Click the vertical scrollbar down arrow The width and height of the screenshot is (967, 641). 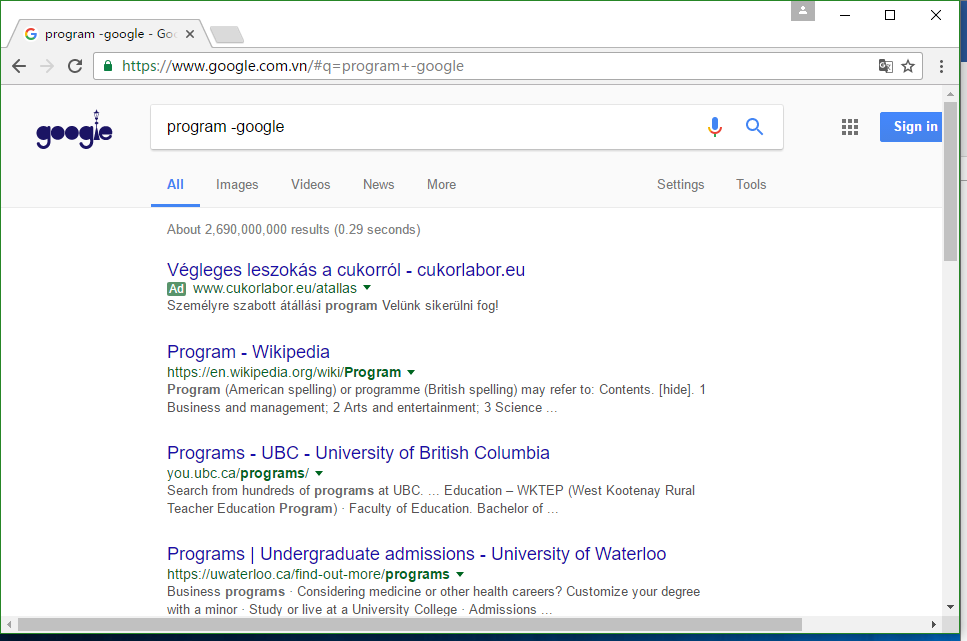pyautogui.click(x=950, y=607)
